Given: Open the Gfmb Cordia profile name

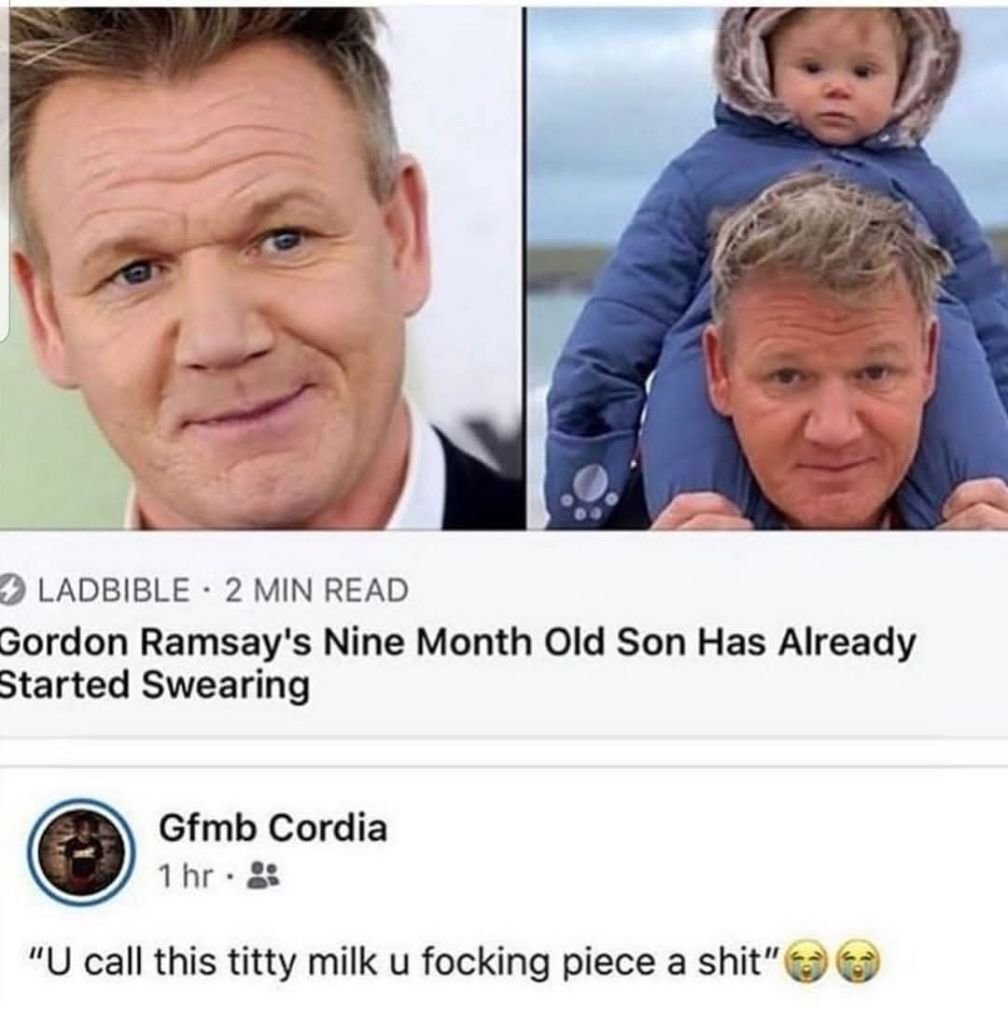Looking at the screenshot, I should point(273,828).
